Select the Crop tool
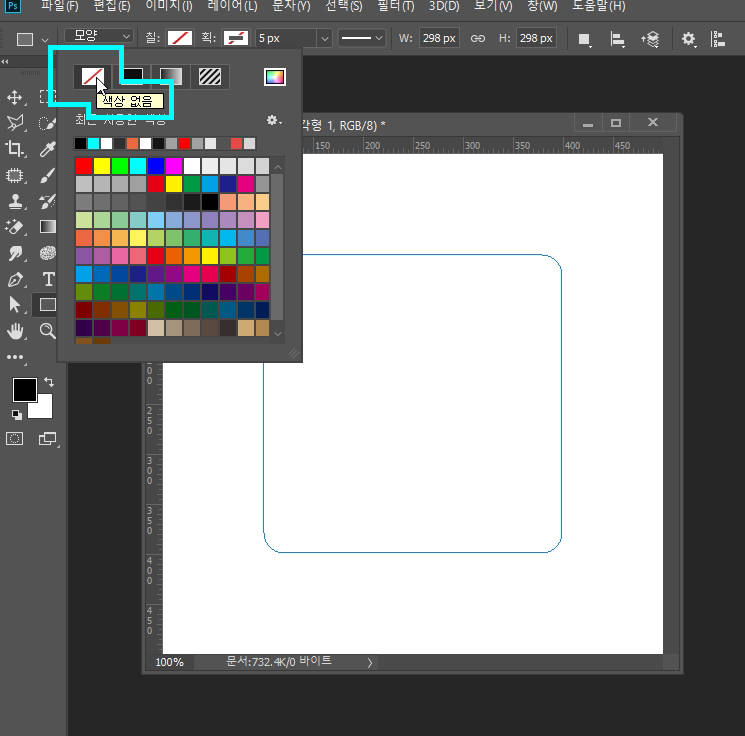This screenshot has width=745, height=736. coord(15,149)
